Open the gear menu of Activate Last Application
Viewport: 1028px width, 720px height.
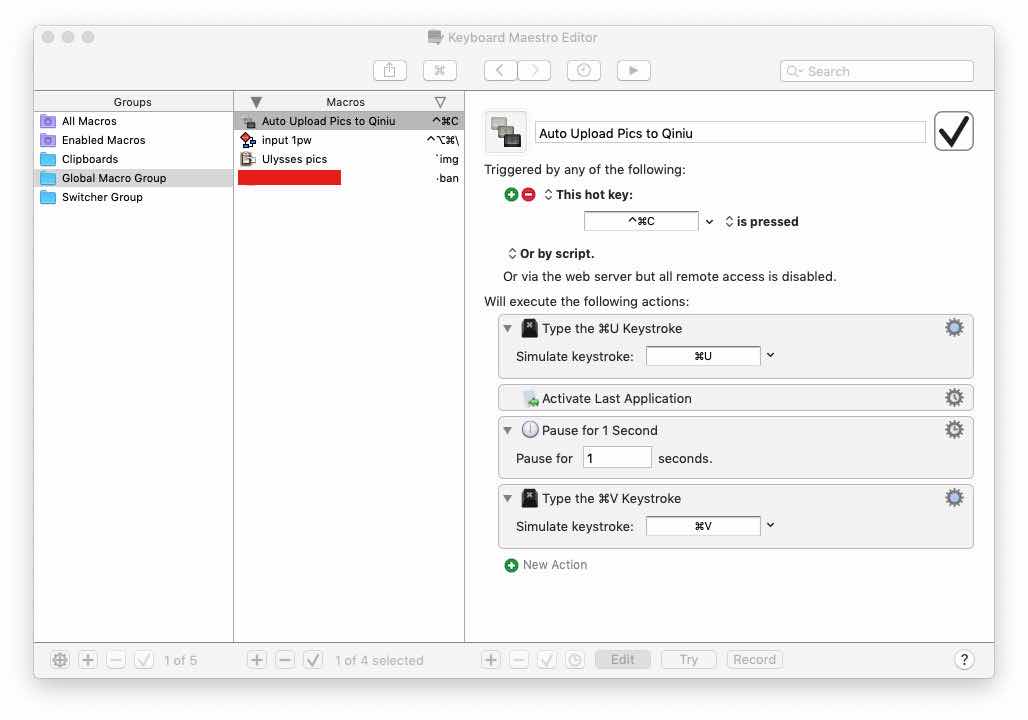click(x=954, y=397)
